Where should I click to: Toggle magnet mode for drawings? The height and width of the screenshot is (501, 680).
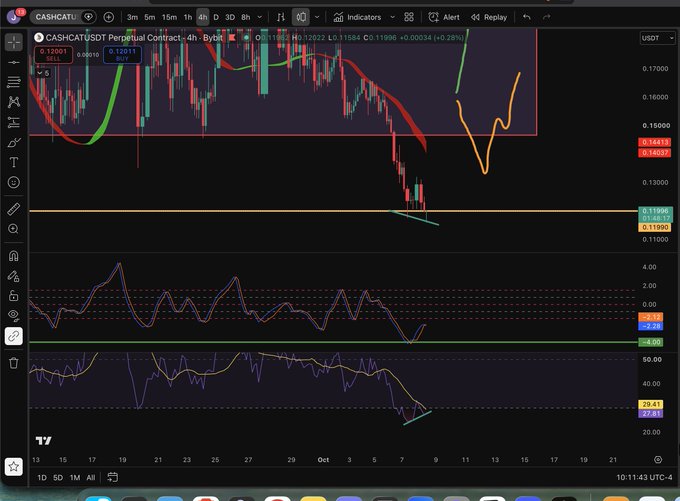pyautogui.click(x=13, y=256)
